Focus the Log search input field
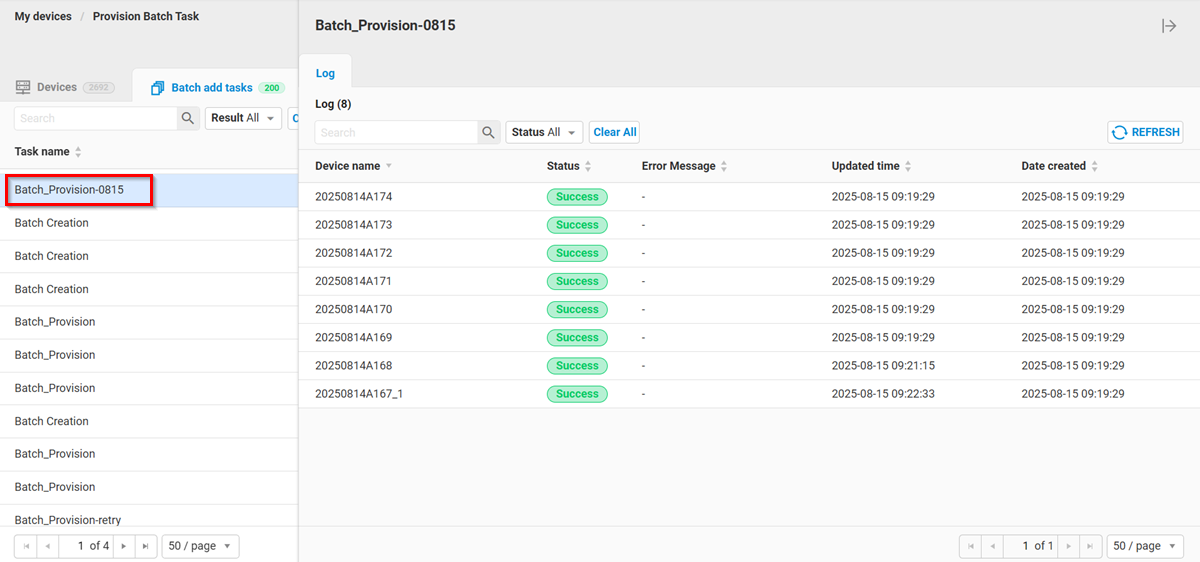Screen dimensions: 1200x562 396,132
